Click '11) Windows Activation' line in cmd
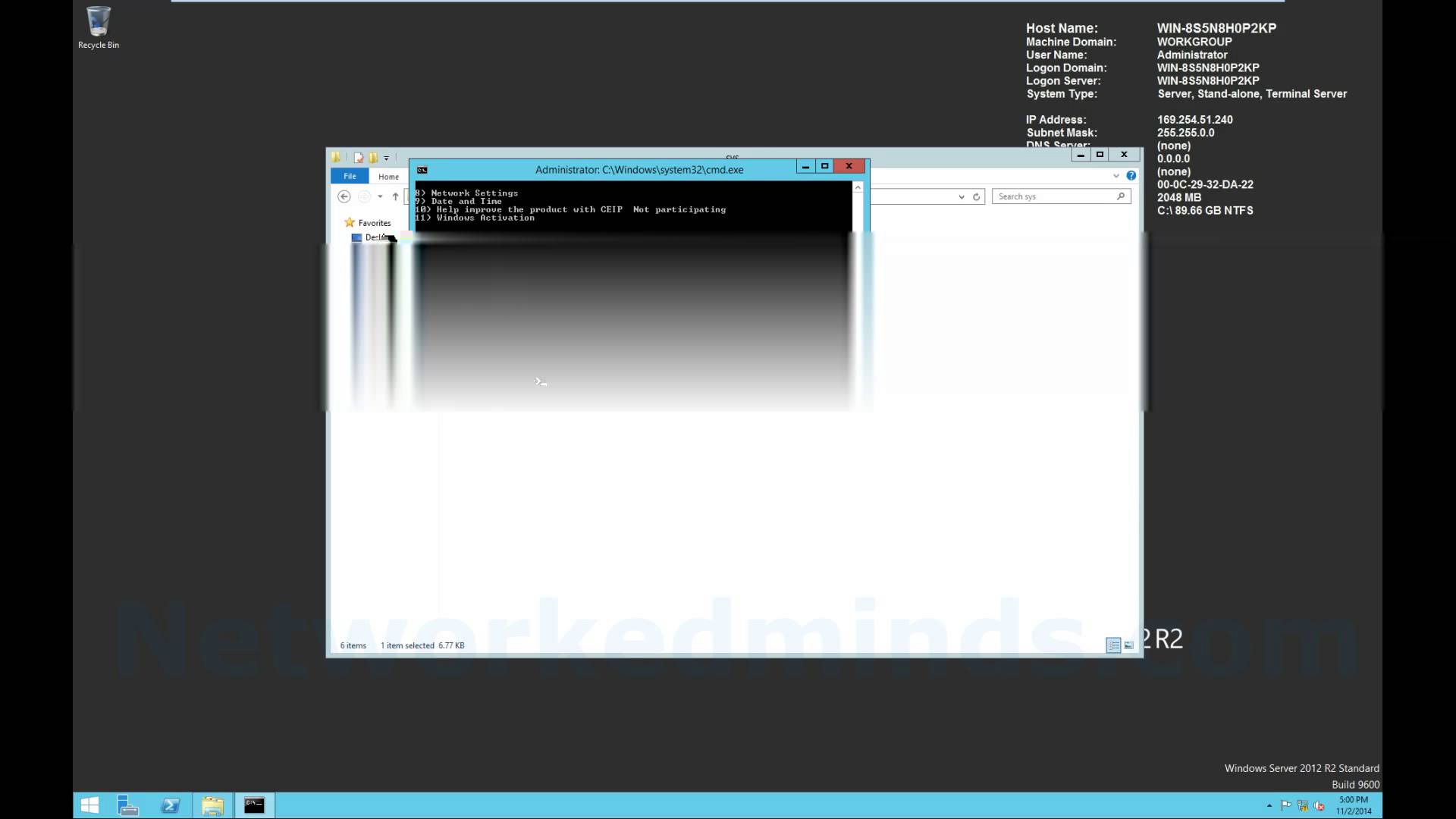The width and height of the screenshot is (1456, 819). (475, 218)
